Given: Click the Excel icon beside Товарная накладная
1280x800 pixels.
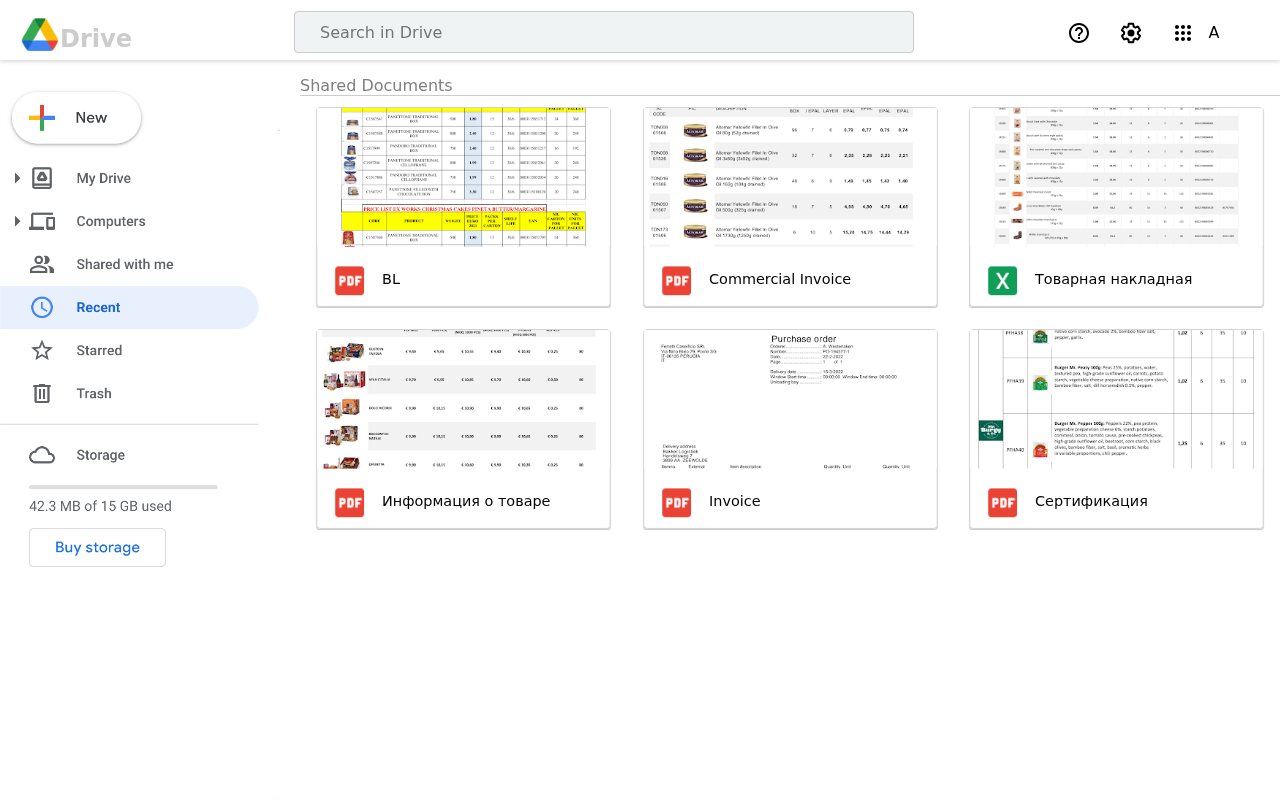Looking at the screenshot, I should [1003, 280].
